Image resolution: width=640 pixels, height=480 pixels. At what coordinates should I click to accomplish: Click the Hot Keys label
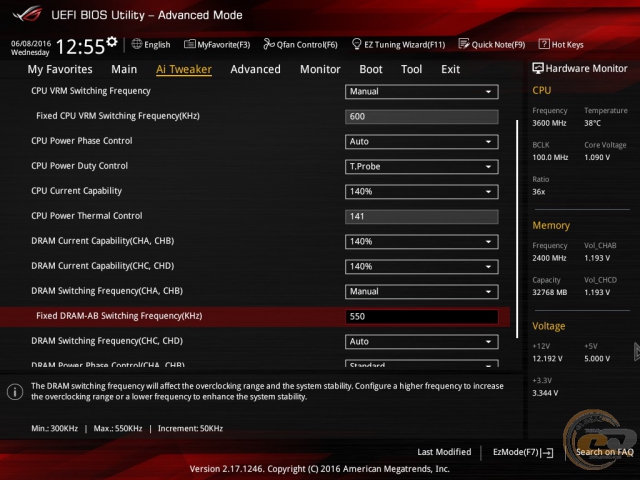click(567, 44)
